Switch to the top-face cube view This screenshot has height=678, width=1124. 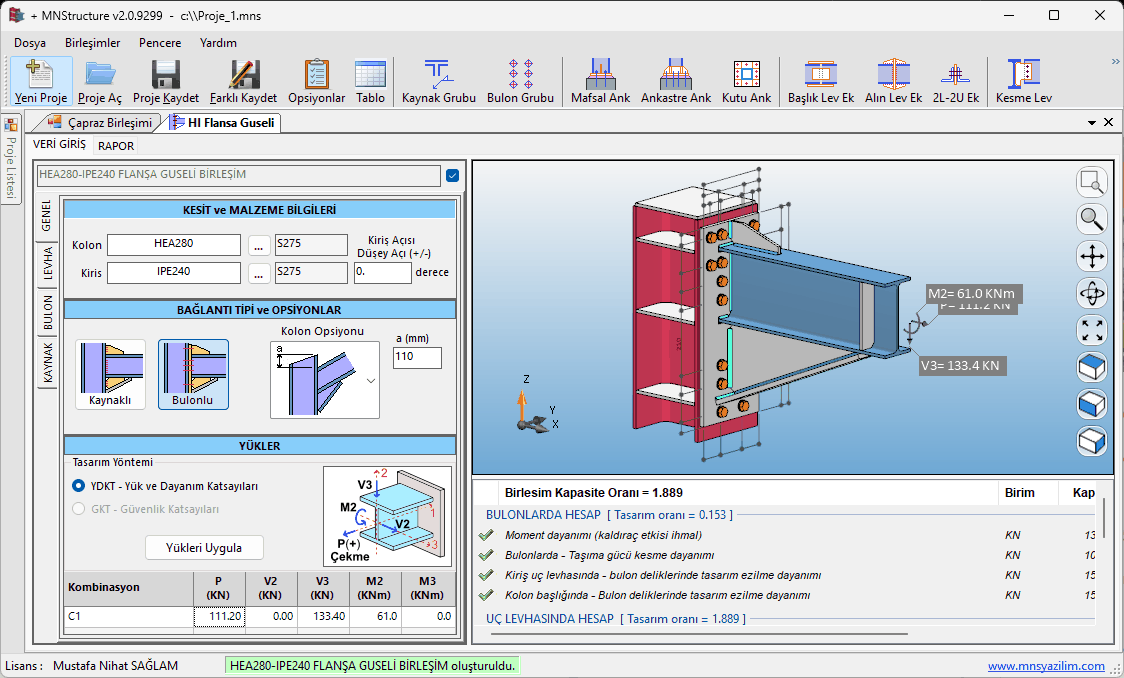(x=1092, y=367)
